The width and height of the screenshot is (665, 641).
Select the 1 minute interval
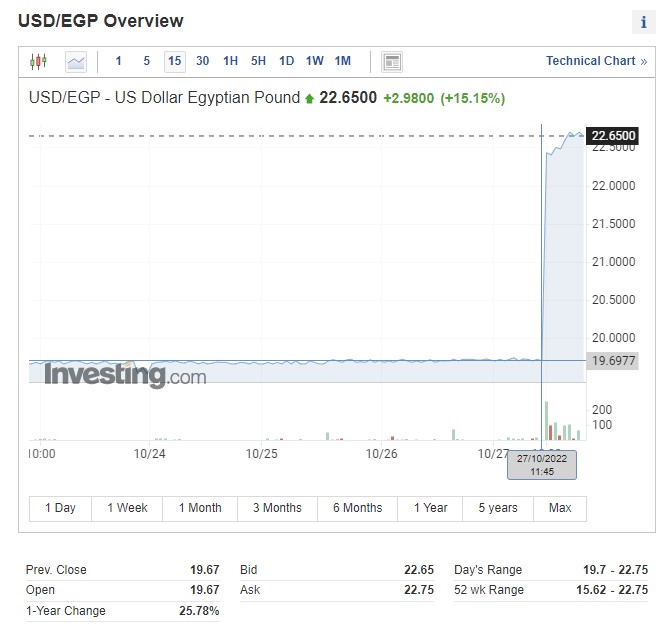pyautogui.click(x=118, y=61)
